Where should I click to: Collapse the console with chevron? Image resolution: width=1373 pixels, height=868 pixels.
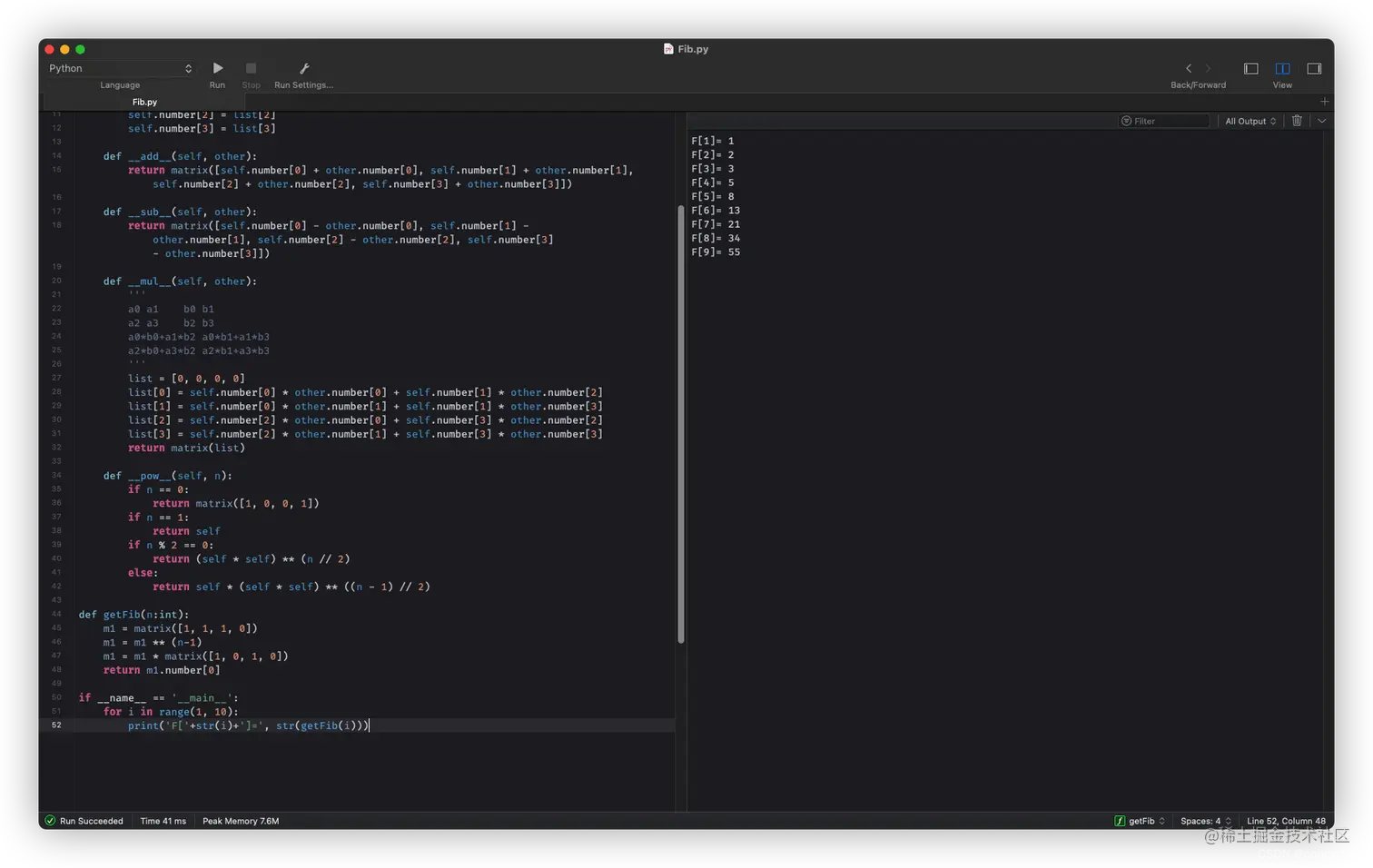(x=1322, y=121)
